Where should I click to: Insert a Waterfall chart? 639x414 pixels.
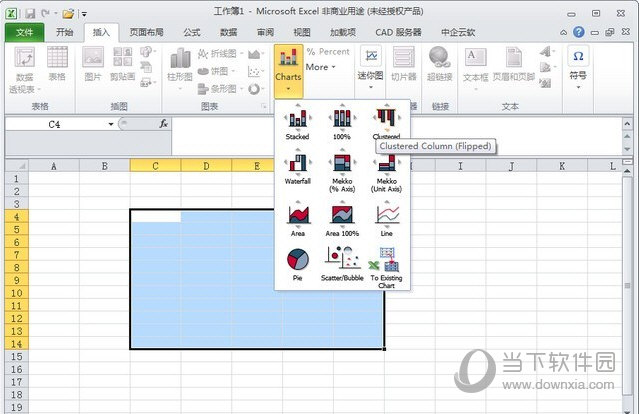298,166
